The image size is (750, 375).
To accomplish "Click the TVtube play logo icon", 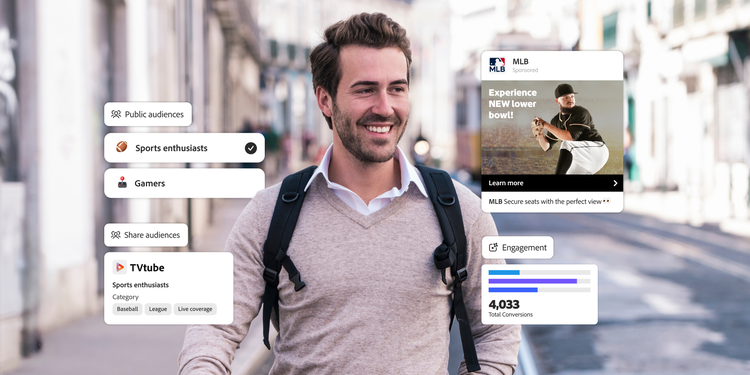I will coord(120,267).
